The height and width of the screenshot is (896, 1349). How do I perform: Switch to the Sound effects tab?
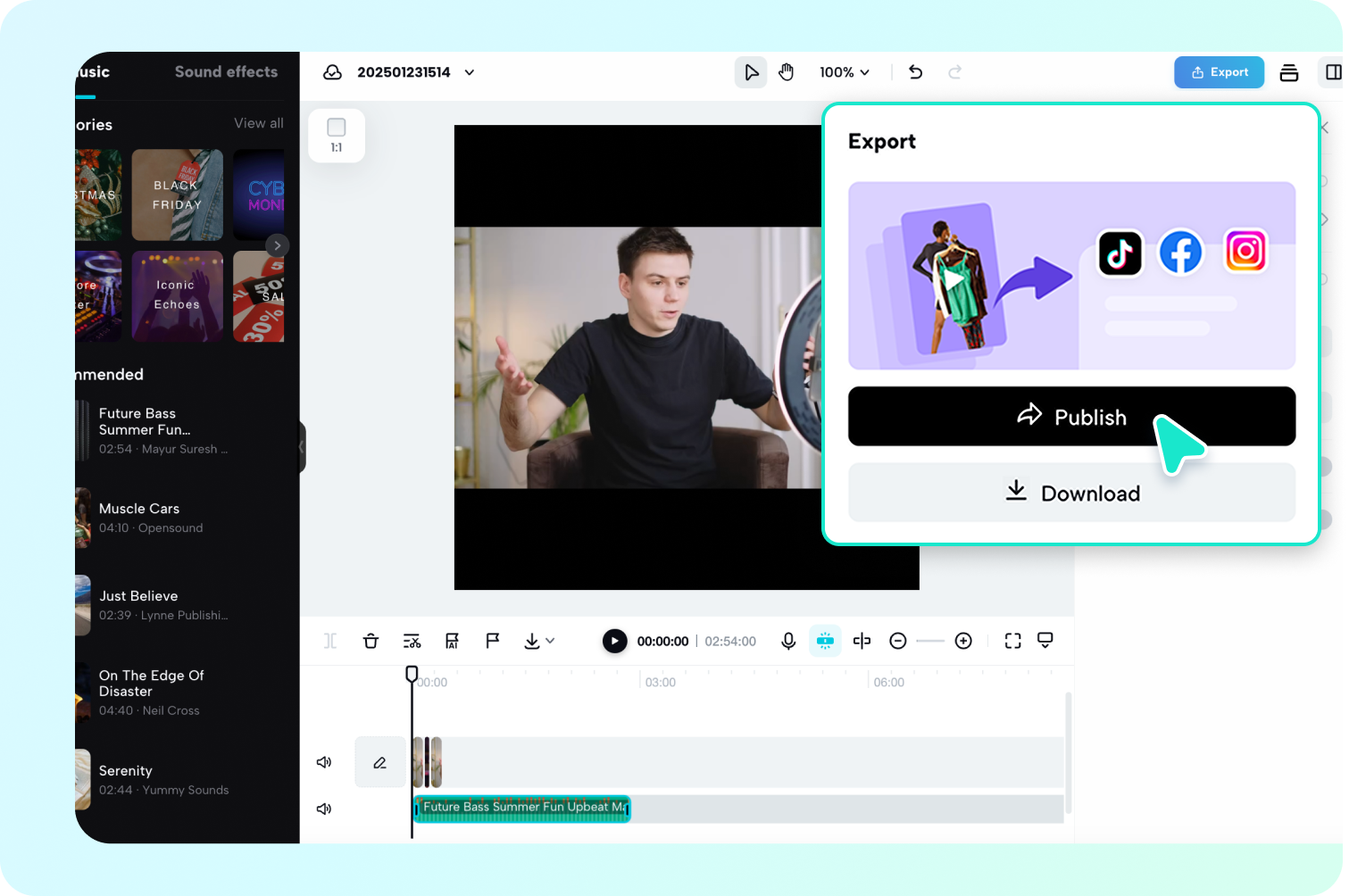coord(226,71)
